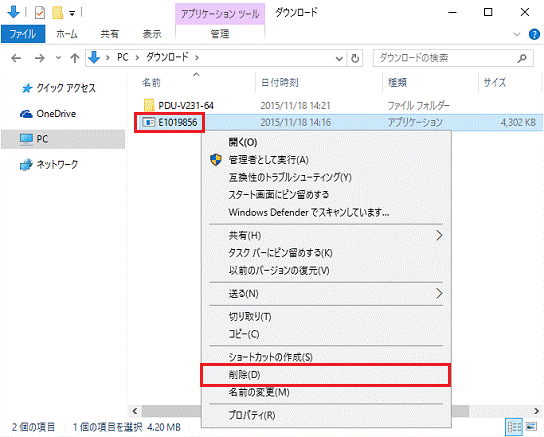The height and width of the screenshot is (437, 544).
Task: Choose 切り取り(T) from the context menu
Action: coord(326,317)
